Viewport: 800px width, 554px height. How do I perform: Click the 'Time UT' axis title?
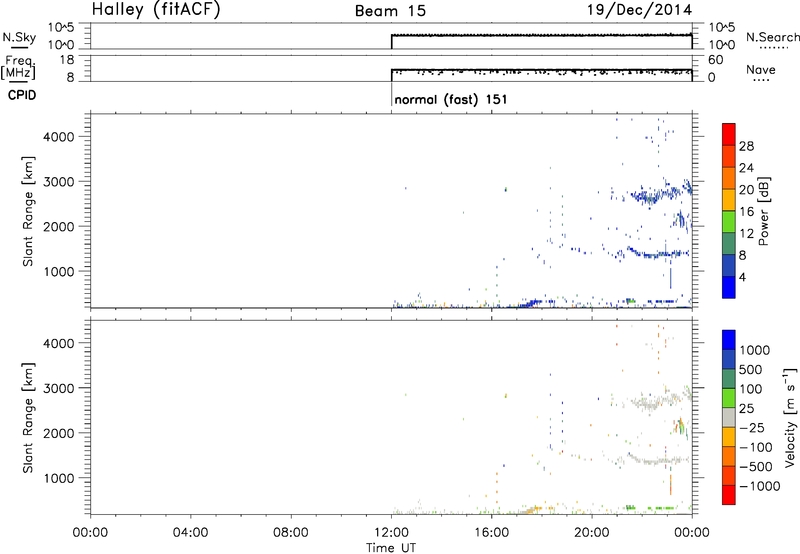coord(391,548)
